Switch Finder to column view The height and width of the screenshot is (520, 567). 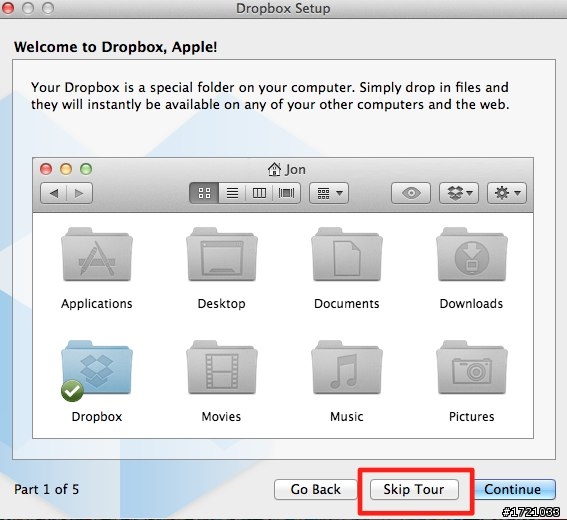(x=259, y=193)
